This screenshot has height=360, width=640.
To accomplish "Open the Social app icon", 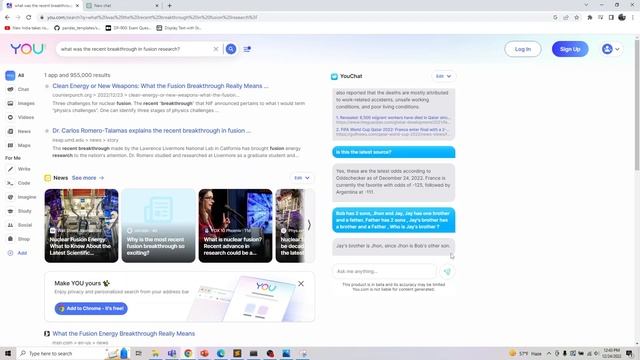I will [11, 225].
